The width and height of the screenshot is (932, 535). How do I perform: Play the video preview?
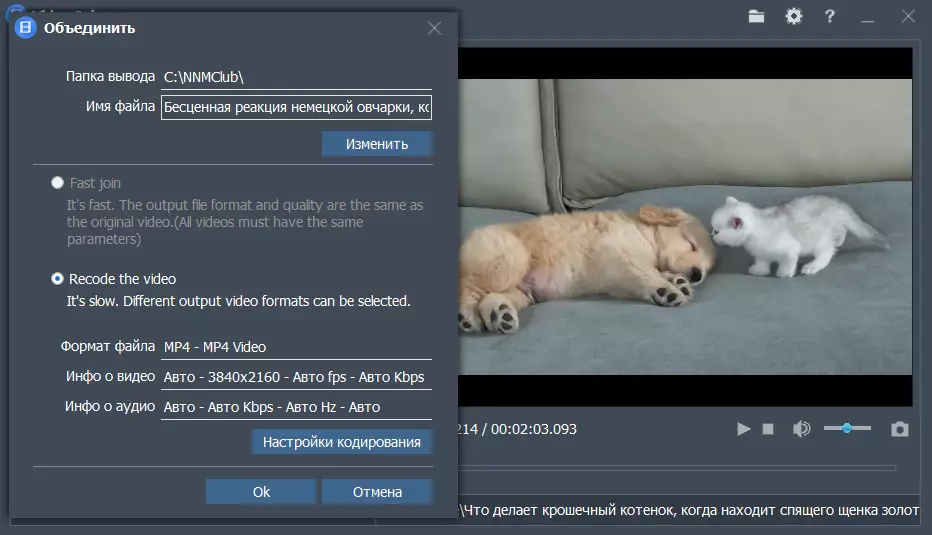(744, 429)
